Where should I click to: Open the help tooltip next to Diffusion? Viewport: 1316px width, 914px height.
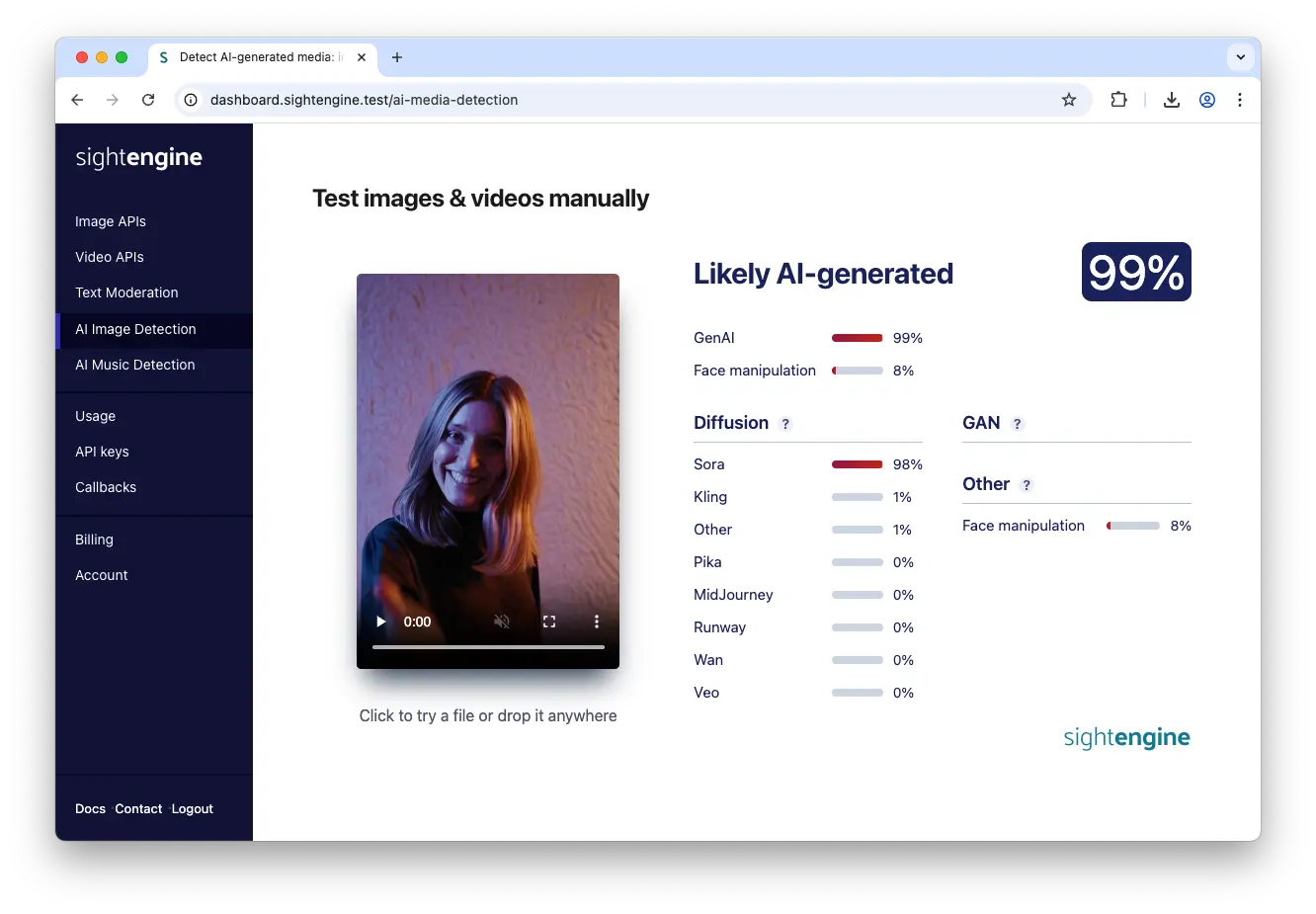785,423
